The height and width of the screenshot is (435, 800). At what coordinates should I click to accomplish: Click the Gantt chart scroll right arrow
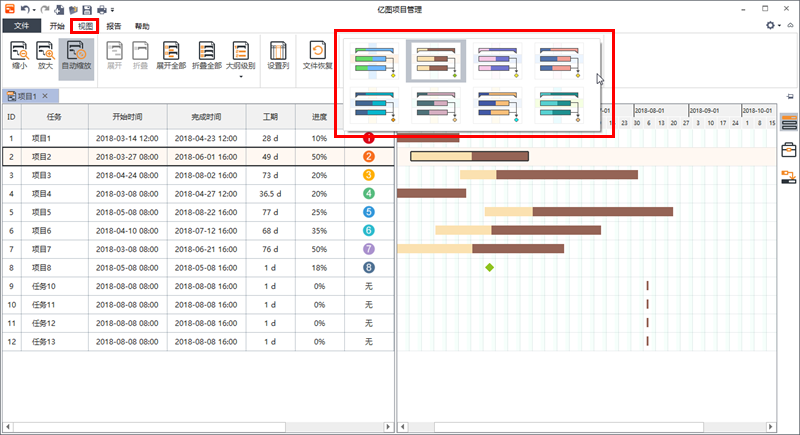tap(770, 426)
